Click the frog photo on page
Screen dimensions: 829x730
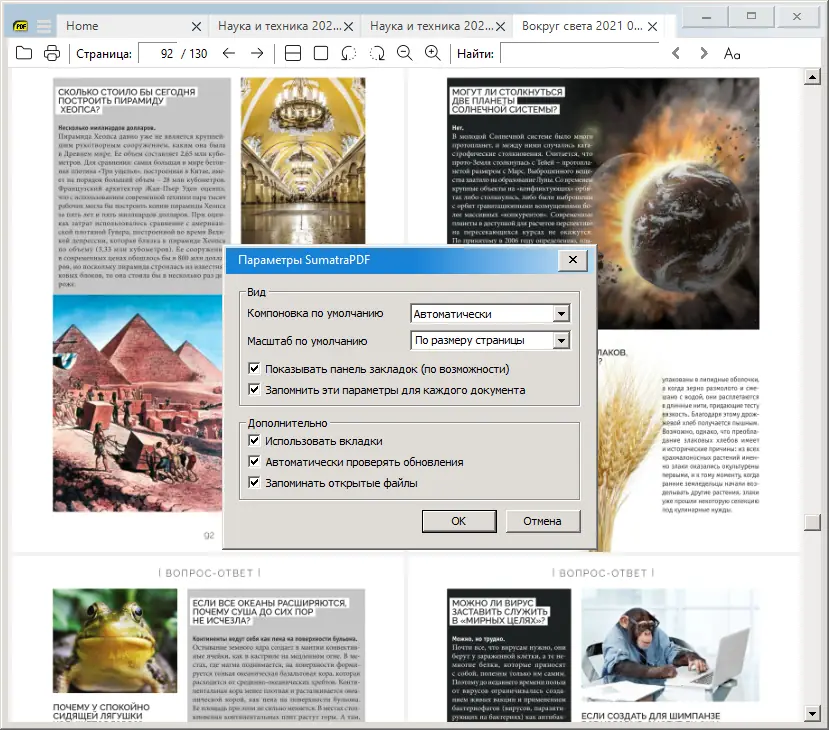[x=115, y=641]
